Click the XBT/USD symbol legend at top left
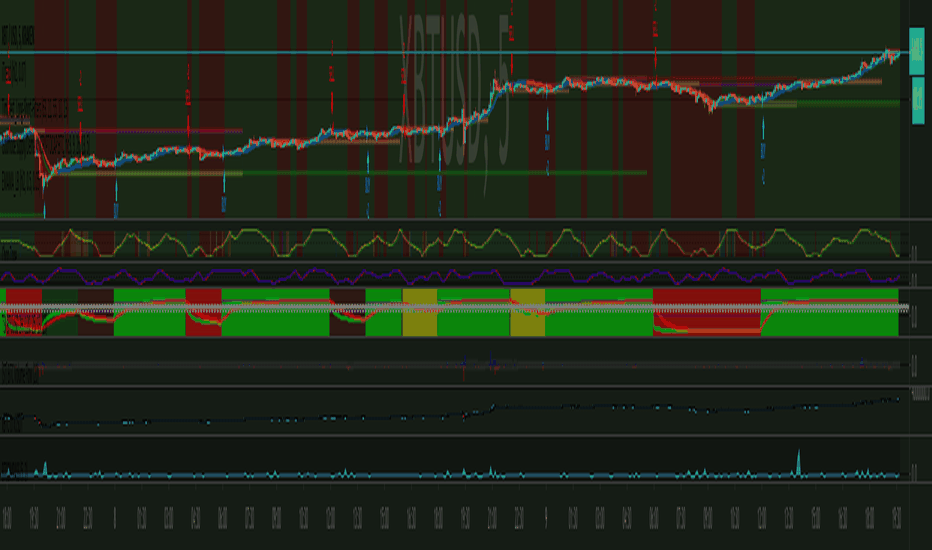 pyautogui.click(x=17, y=37)
